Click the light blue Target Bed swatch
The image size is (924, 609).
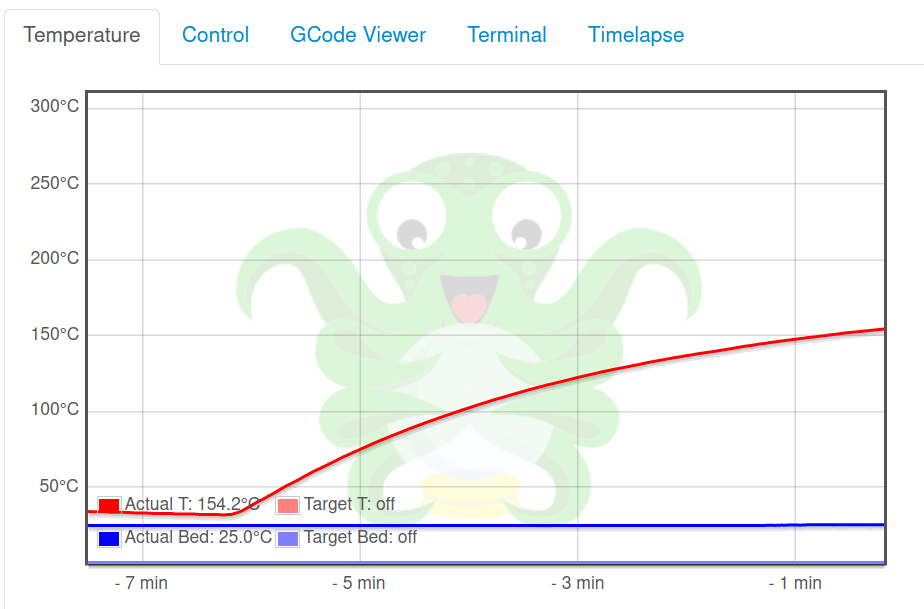tap(288, 538)
